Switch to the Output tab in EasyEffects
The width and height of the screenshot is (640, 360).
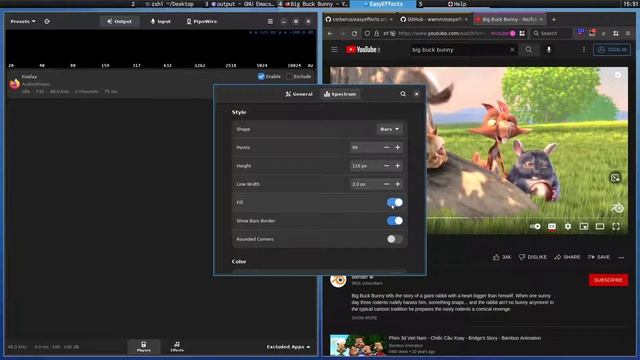tap(120, 21)
